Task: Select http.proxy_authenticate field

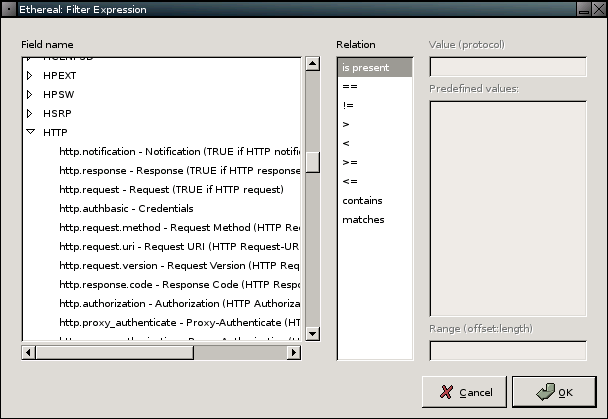Action: pos(180,322)
